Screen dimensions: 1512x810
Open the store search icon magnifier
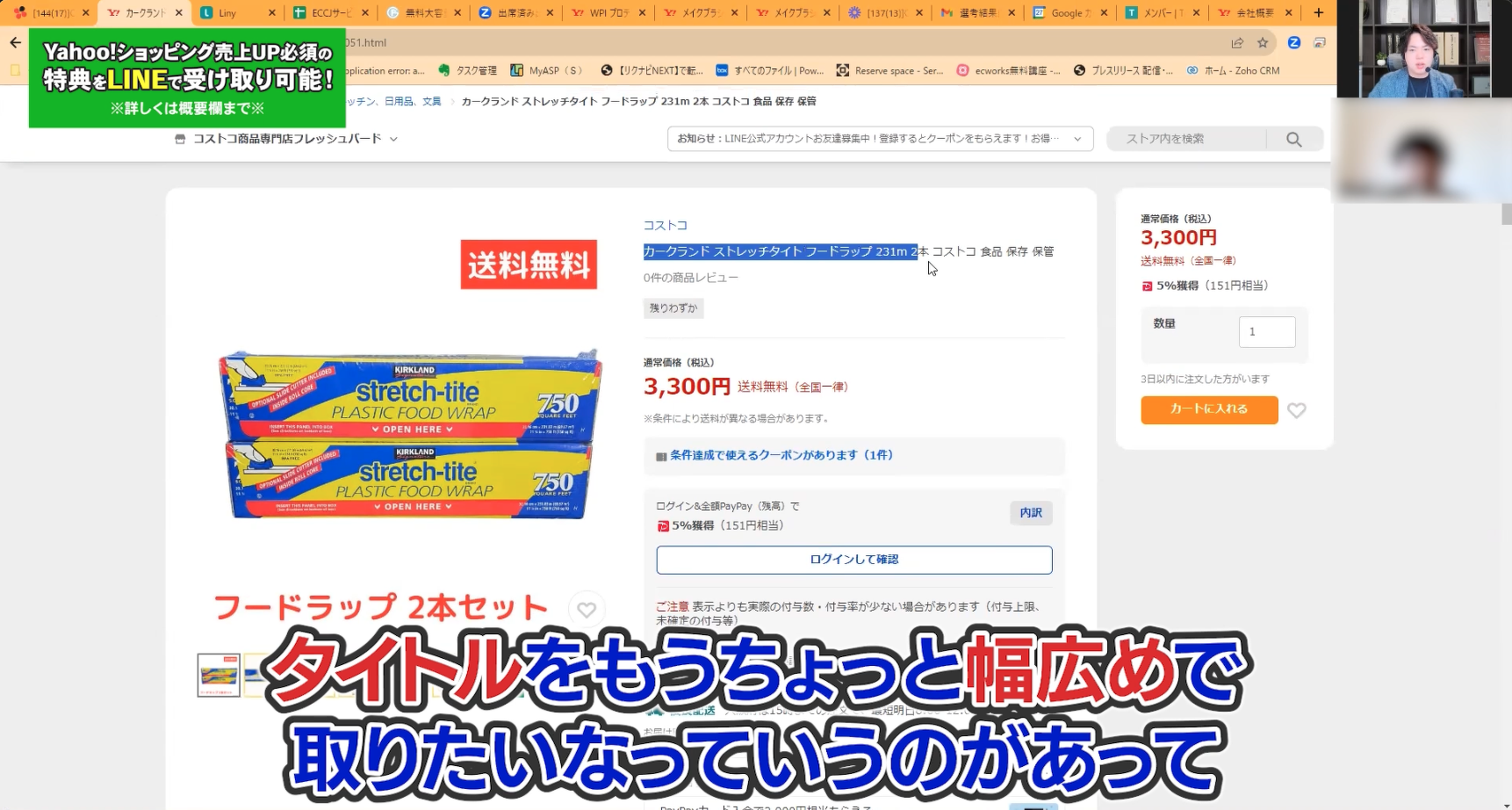point(1294,138)
